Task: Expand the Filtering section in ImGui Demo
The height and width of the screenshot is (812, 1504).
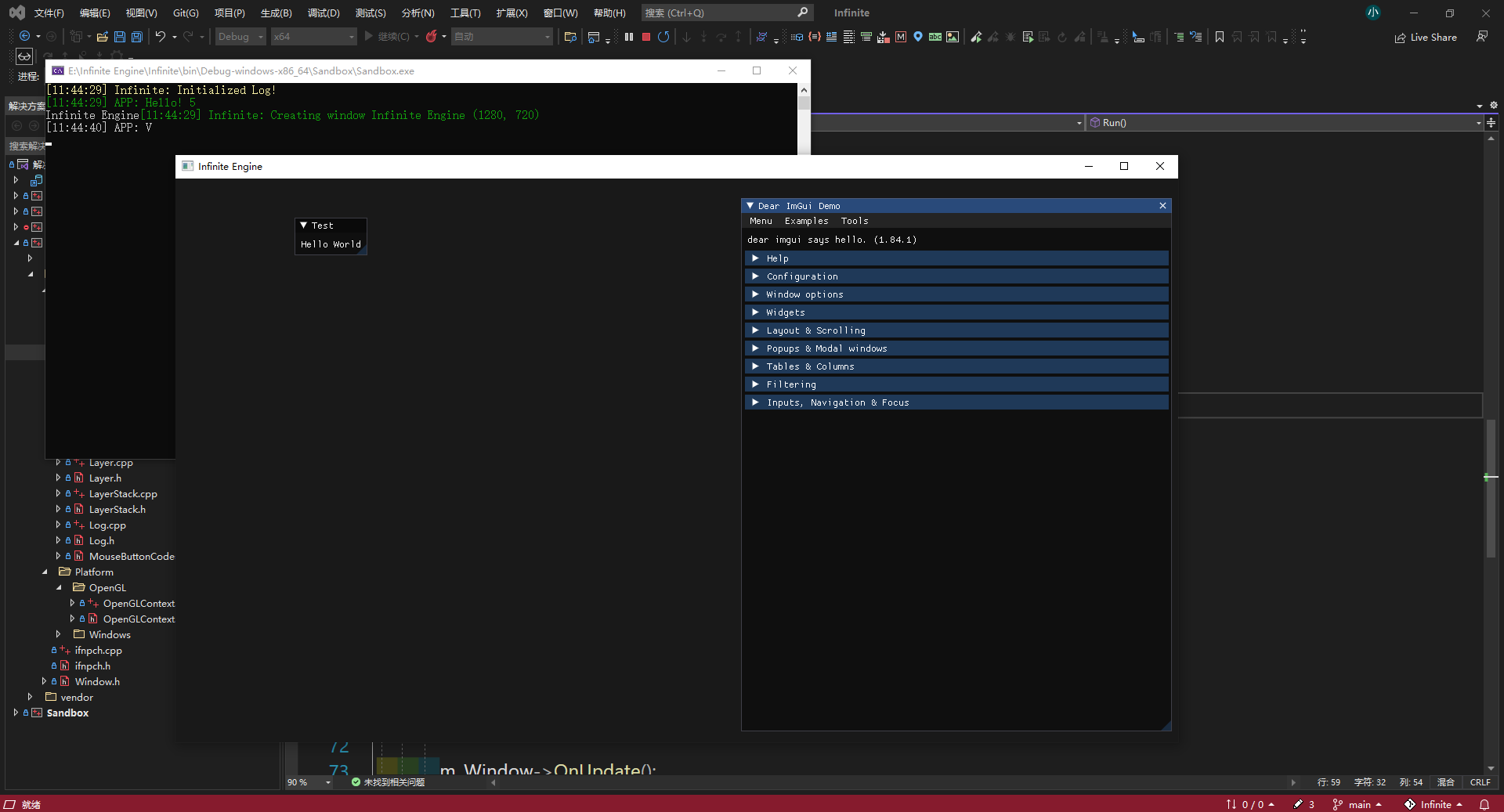Action: pyautogui.click(x=956, y=384)
